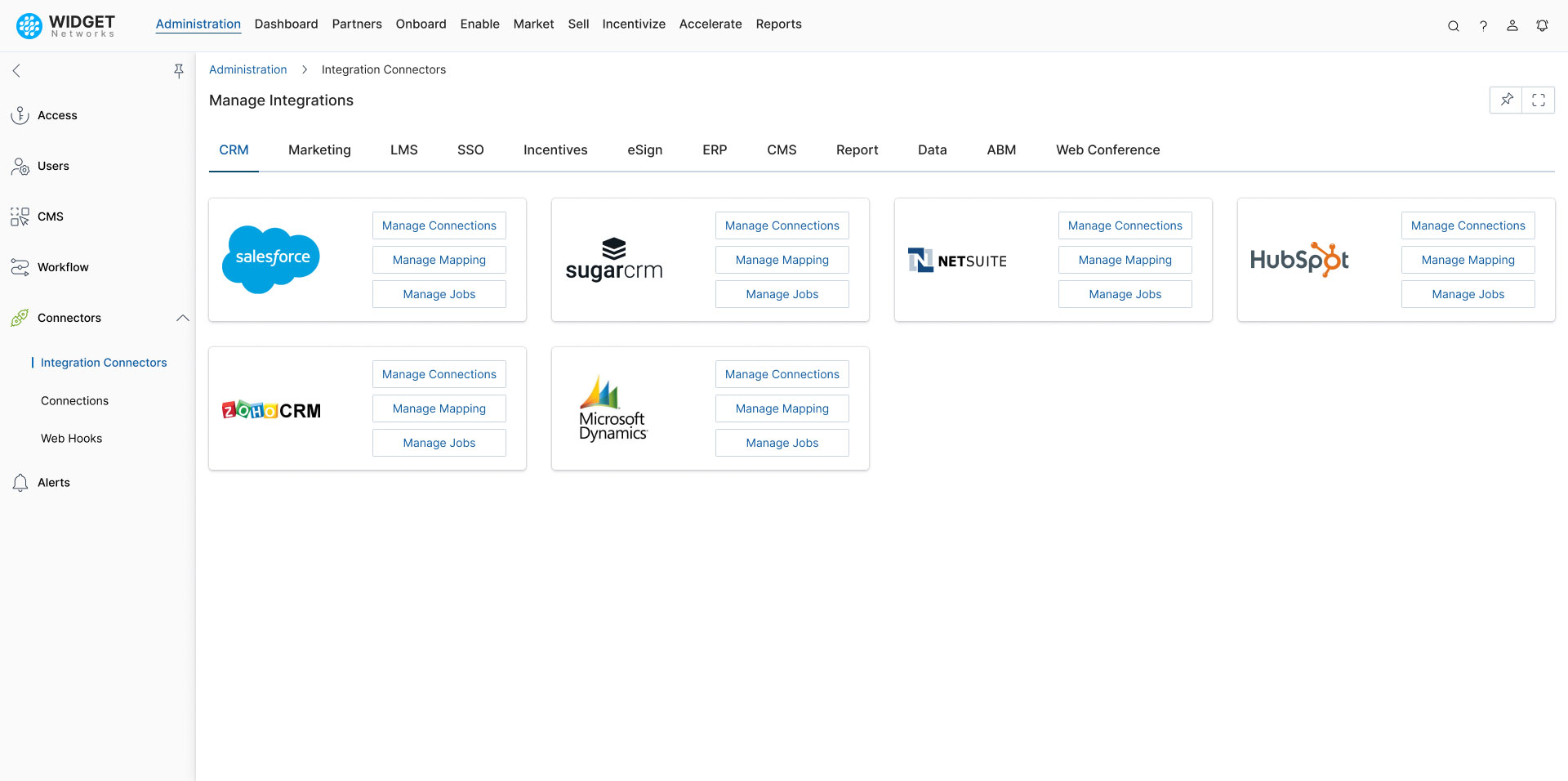Open SugarCRM Manage Jobs

[782, 294]
